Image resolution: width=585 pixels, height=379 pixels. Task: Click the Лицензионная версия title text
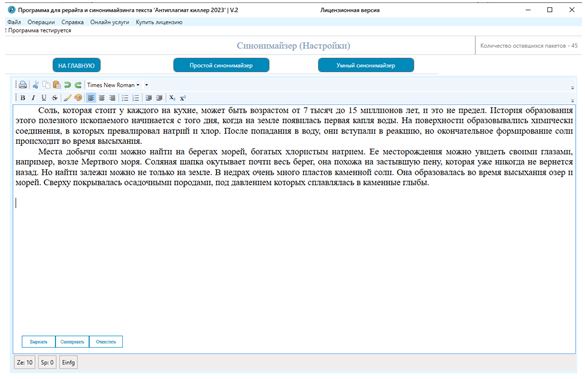(350, 10)
